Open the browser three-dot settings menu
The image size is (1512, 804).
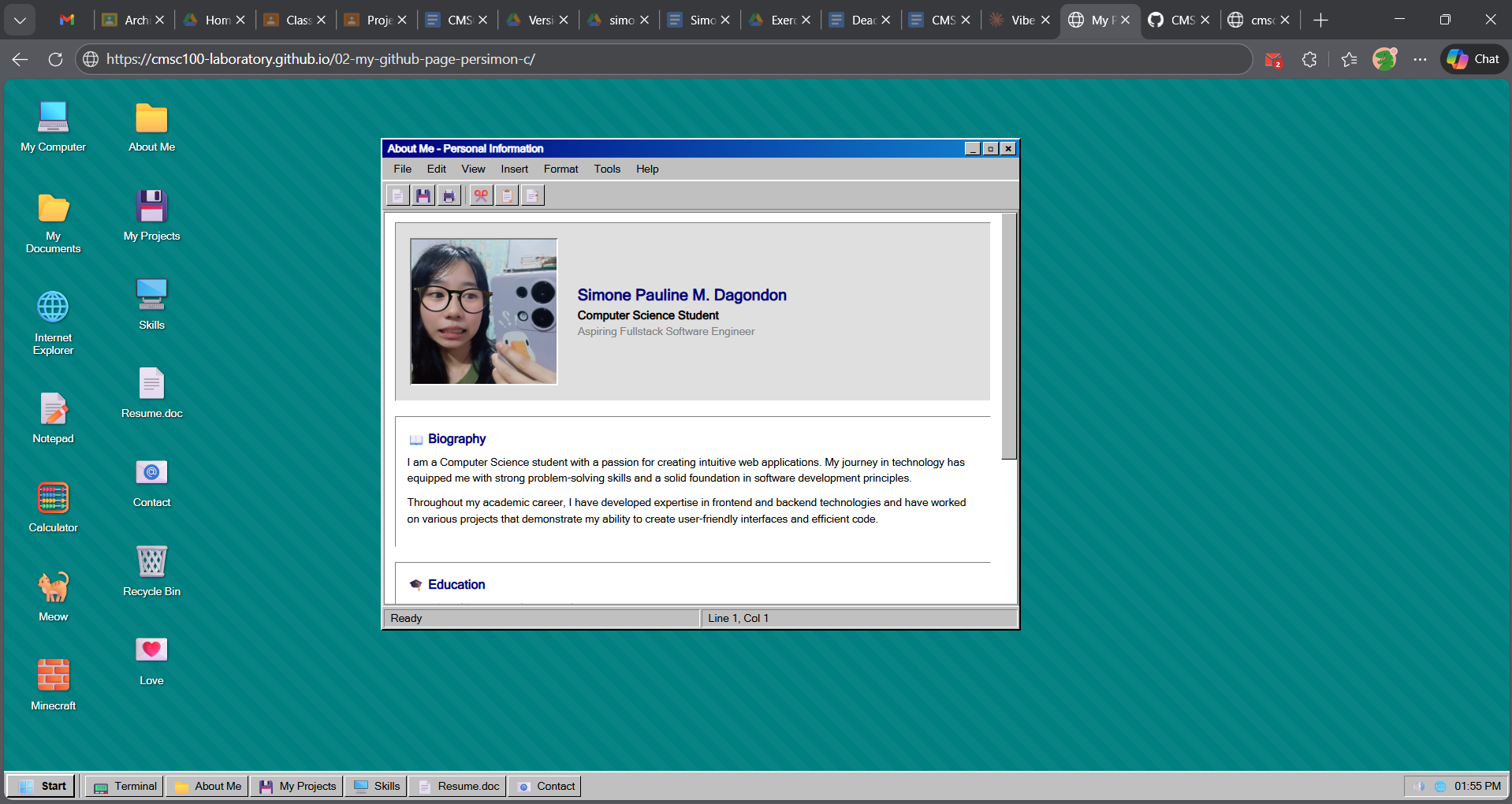[1421, 59]
